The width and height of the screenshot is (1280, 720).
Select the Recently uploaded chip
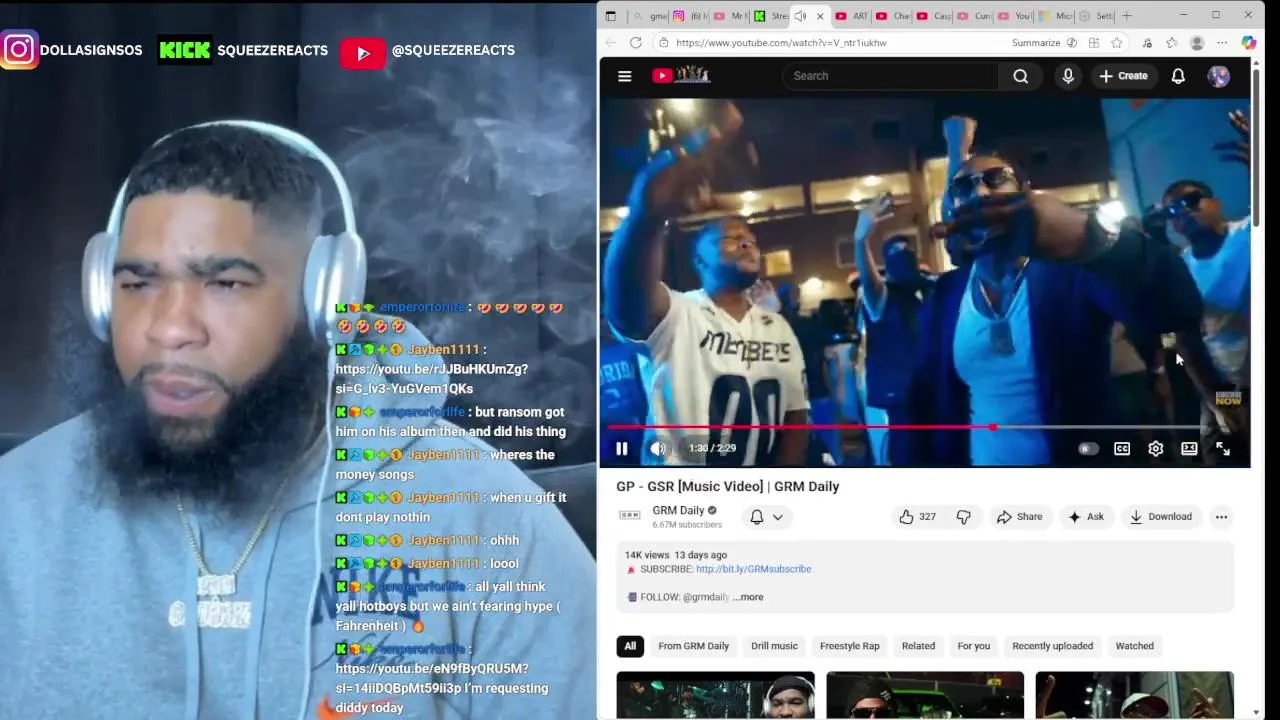pyautogui.click(x=1052, y=646)
